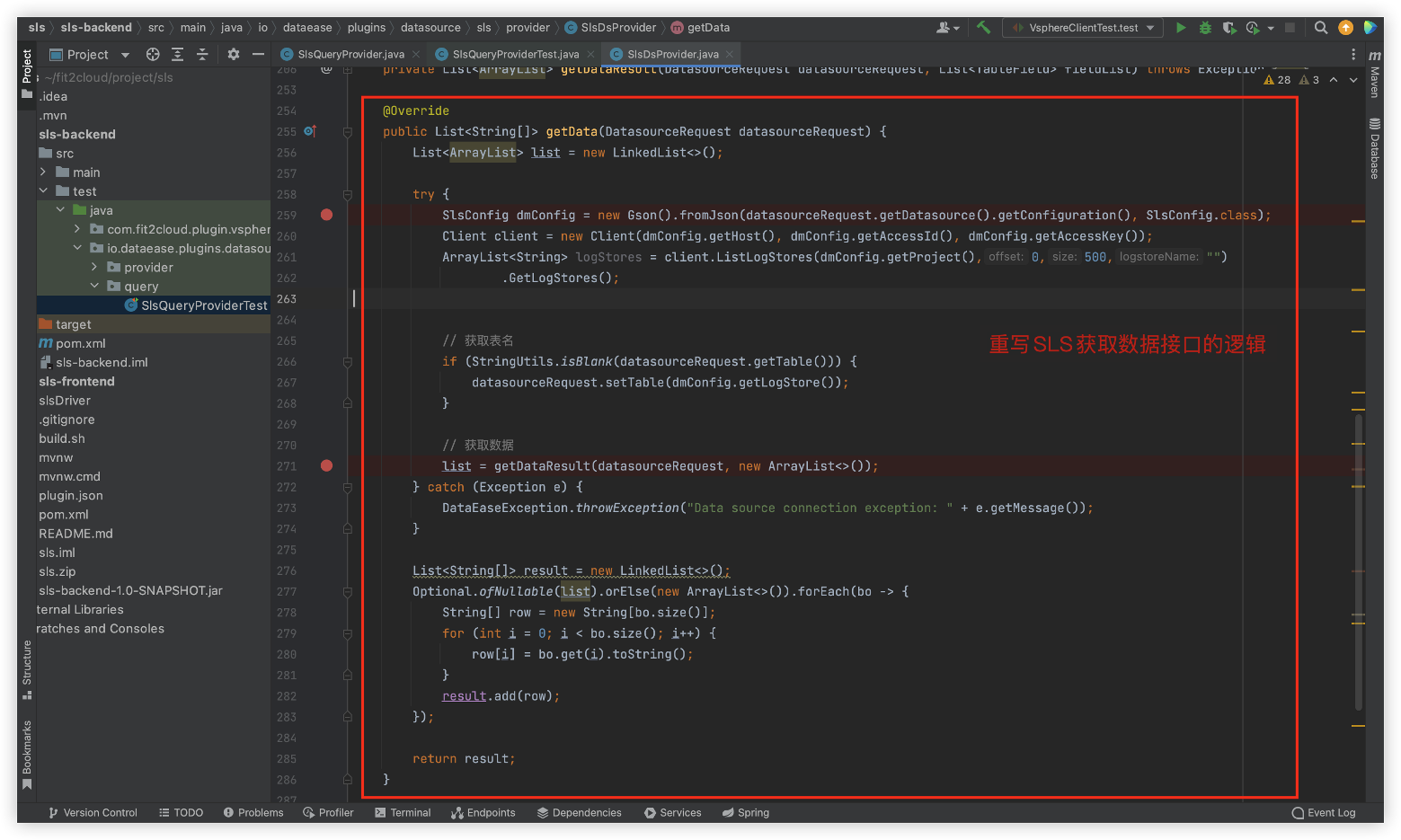This screenshot has height=840, width=1401.
Task: Collapse if block fold at line 266
Action: tap(348, 361)
